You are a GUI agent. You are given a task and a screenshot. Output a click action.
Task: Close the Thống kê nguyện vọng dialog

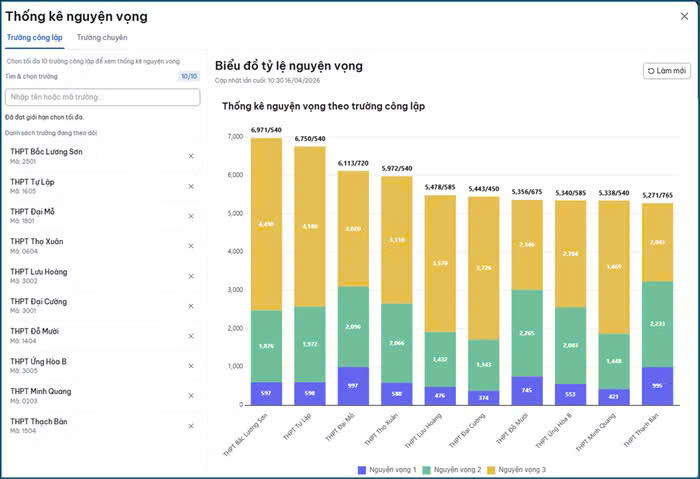(x=682, y=15)
